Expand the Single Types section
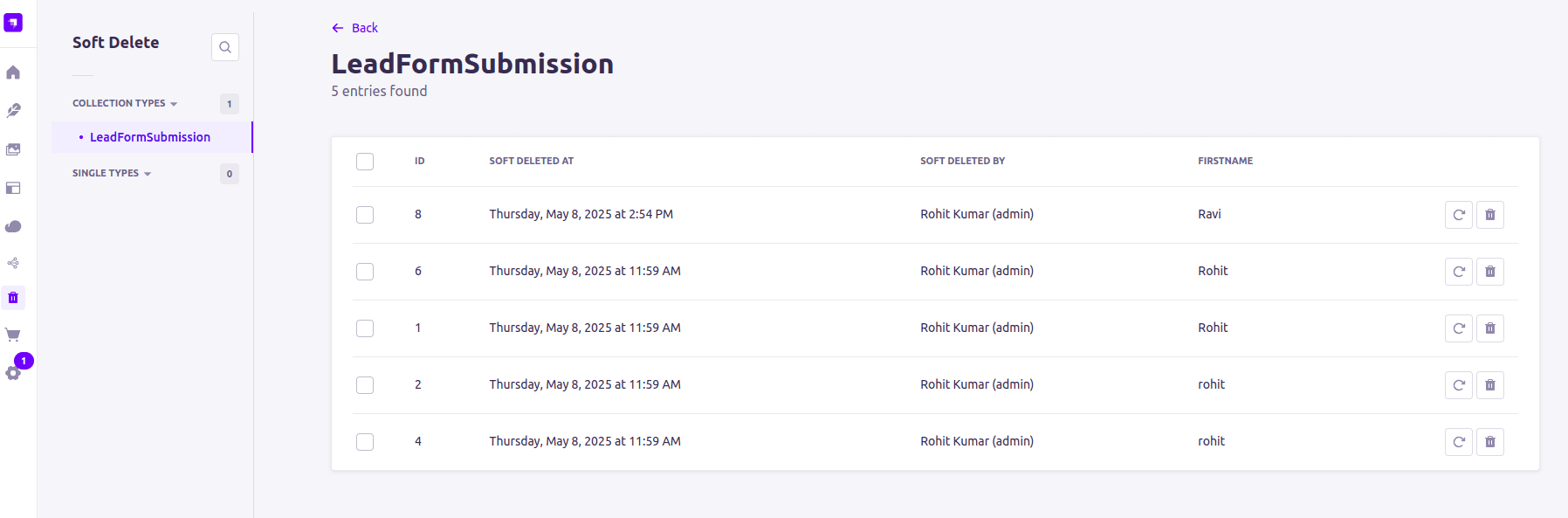The image size is (1568, 518). pyautogui.click(x=112, y=173)
